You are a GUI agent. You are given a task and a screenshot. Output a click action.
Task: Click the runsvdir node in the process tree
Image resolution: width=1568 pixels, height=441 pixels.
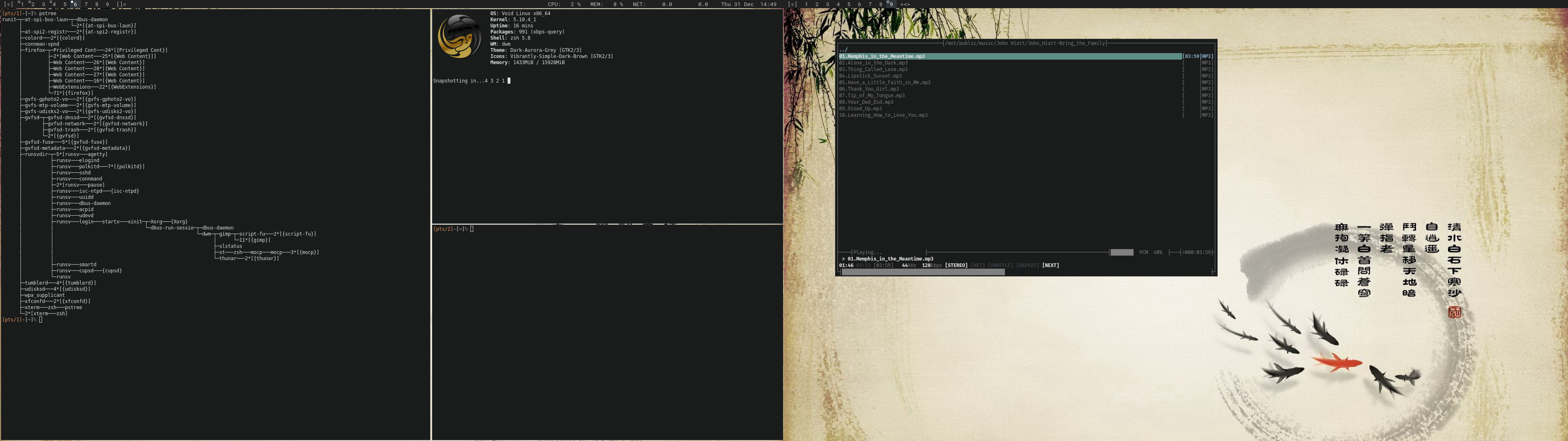(x=36, y=154)
